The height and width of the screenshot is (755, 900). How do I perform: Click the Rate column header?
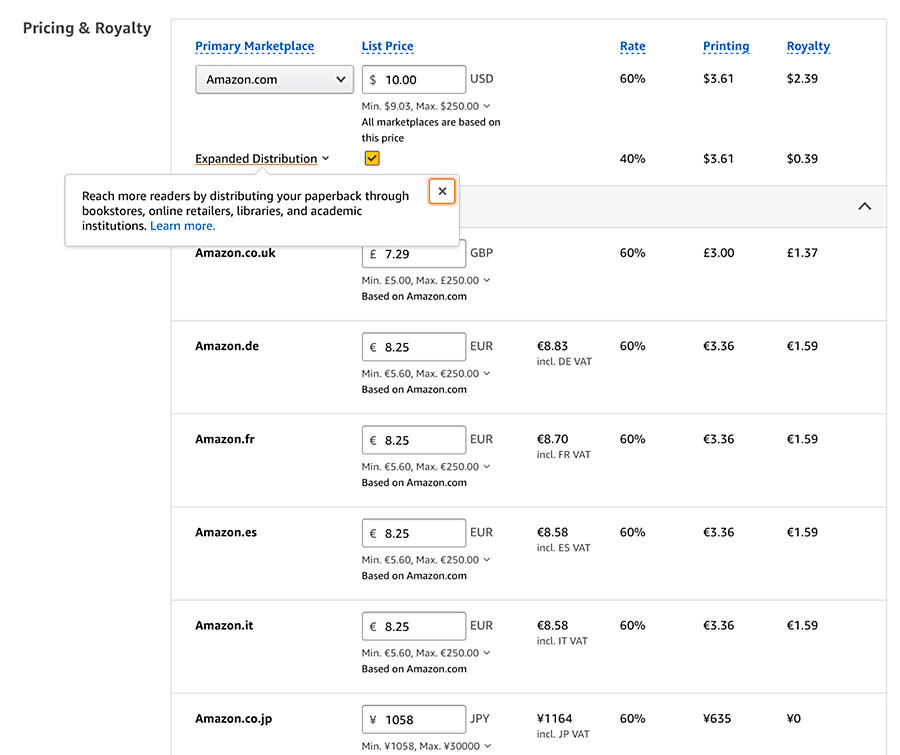(633, 46)
